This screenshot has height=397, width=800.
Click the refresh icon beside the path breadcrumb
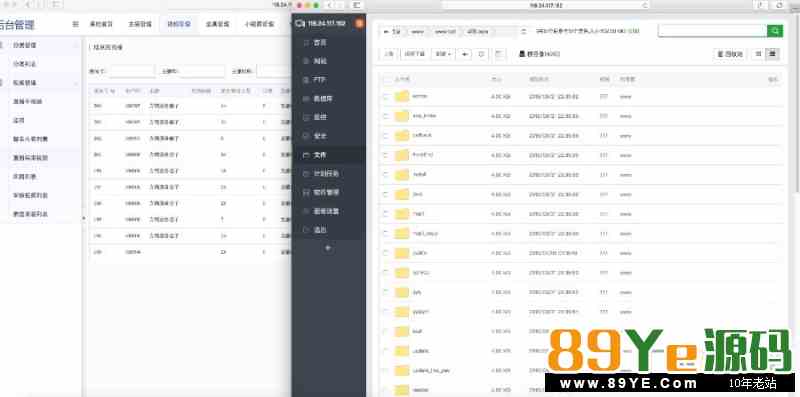click(x=523, y=32)
